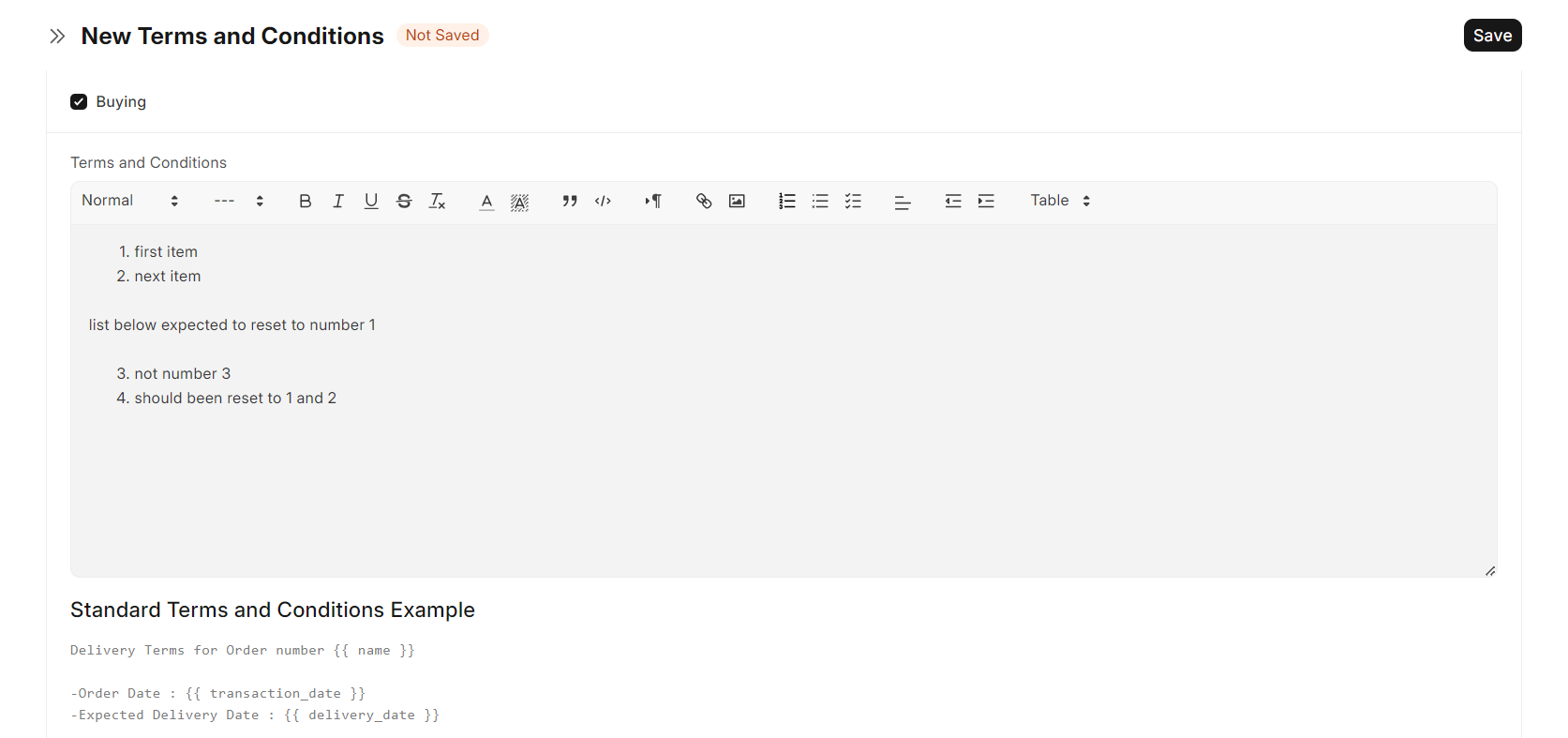This screenshot has height=738, width=1568.
Task: Open the font size dropdown showing ---
Action: coord(239,201)
